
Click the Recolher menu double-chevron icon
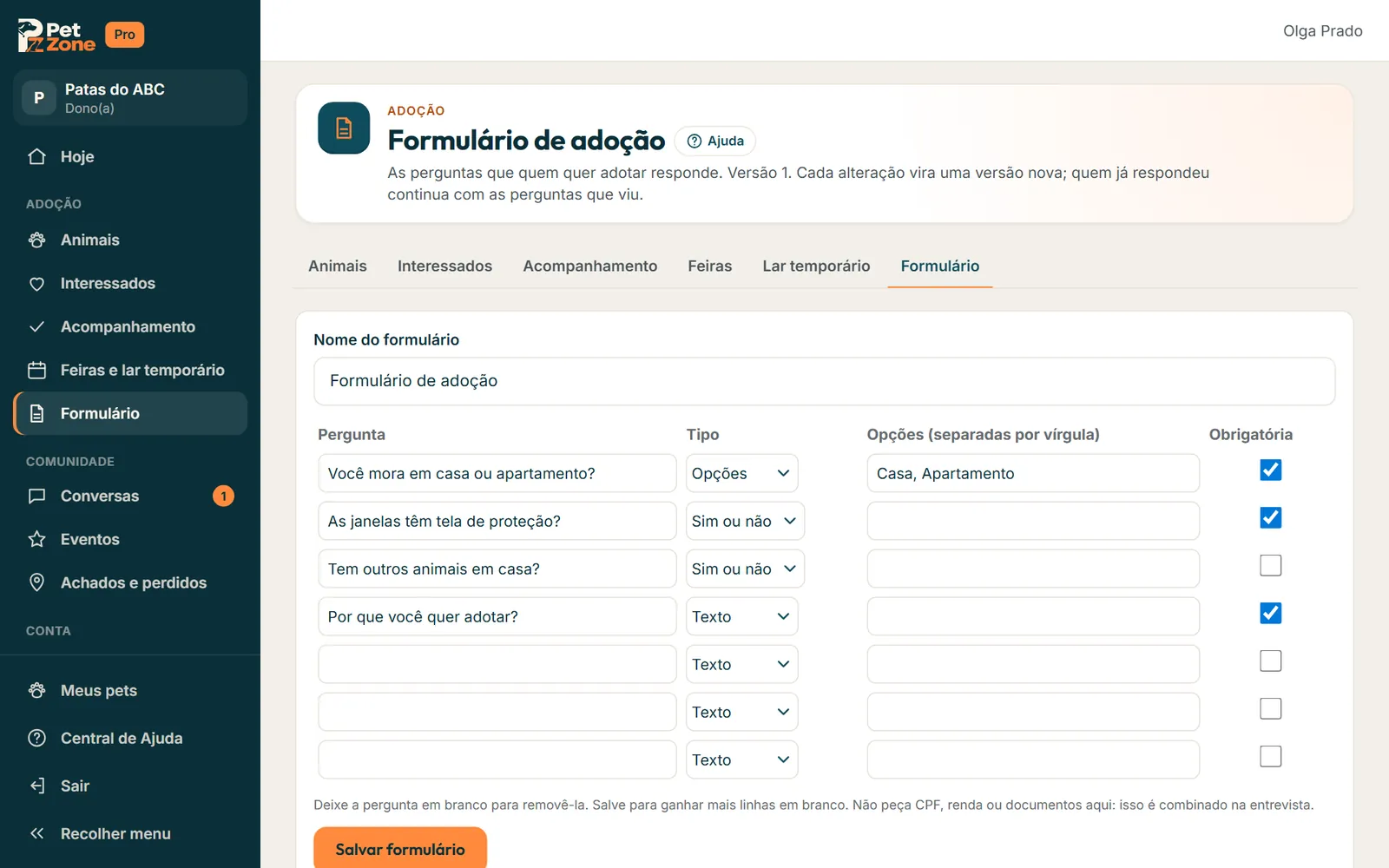tap(36, 834)
